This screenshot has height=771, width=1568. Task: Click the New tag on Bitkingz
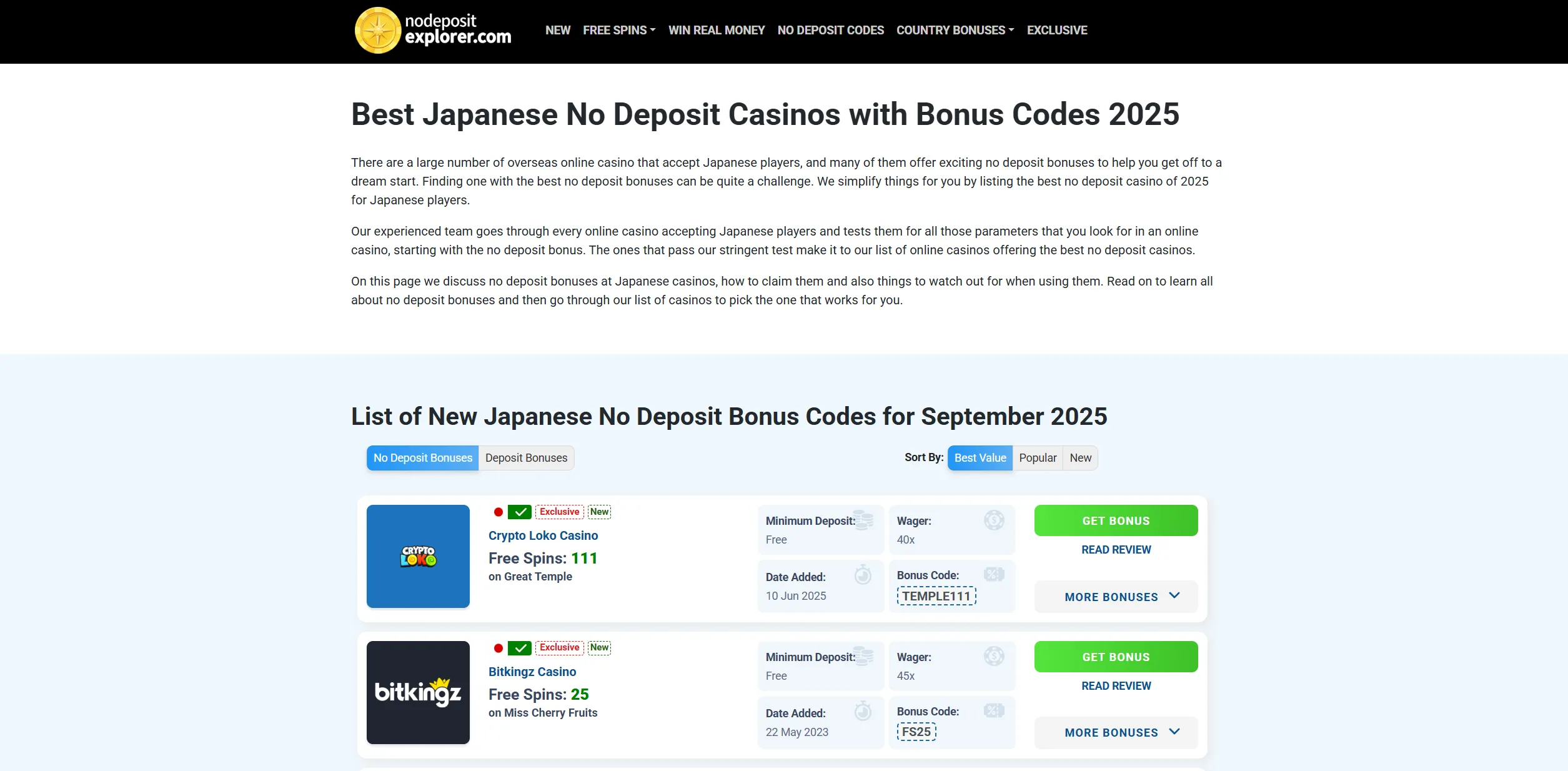pyautogui.click(x=599, y=647)
